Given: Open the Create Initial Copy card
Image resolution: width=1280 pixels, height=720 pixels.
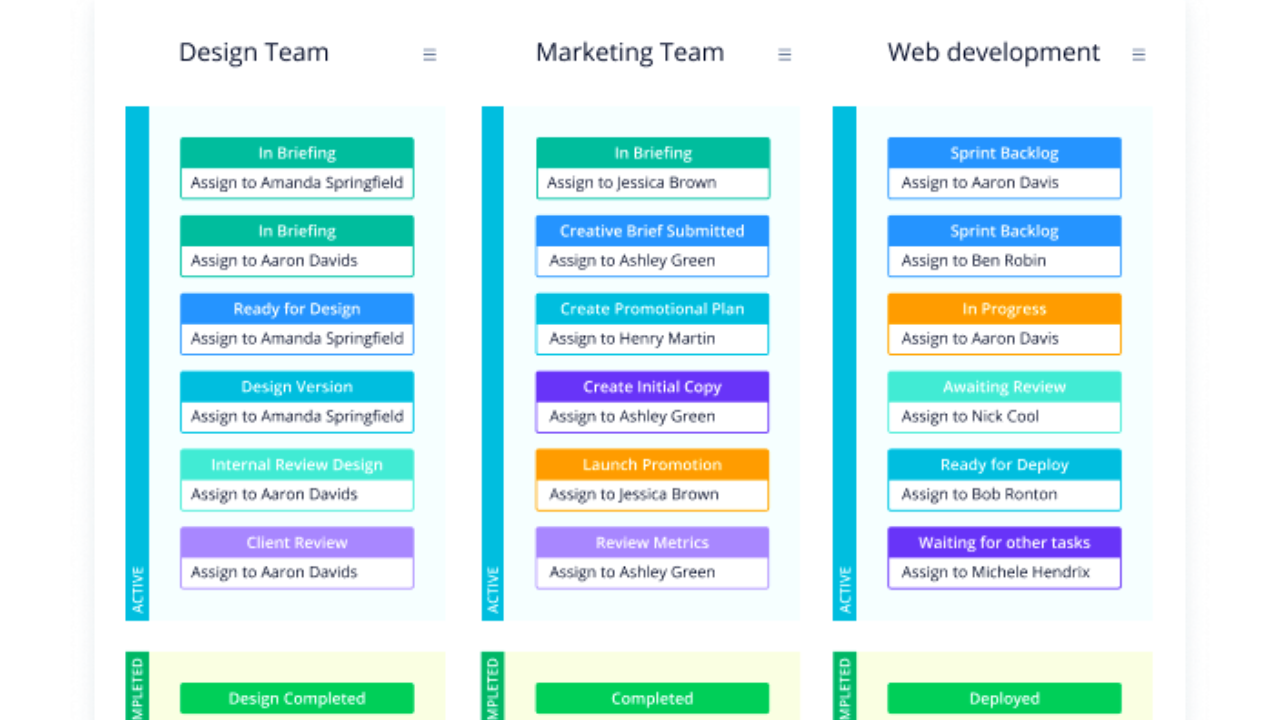Looking at the screenshot, I should [652, 402].
